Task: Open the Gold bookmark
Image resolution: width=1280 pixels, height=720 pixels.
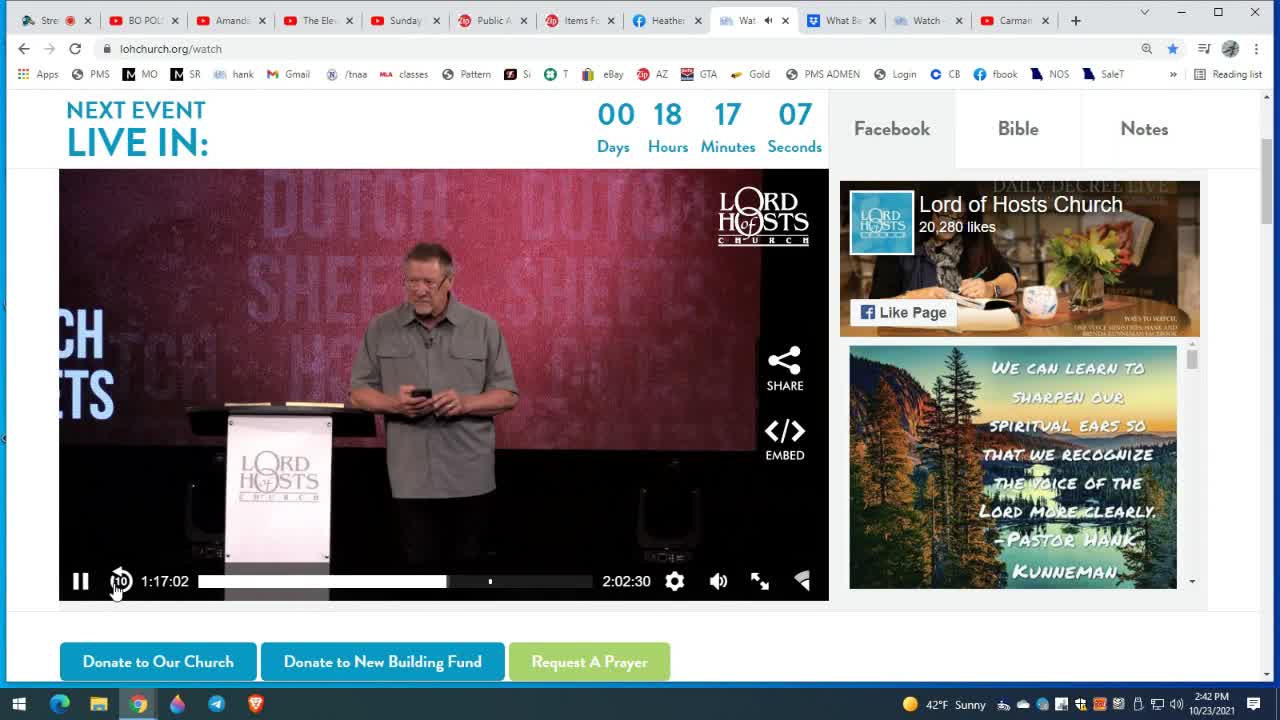Action: (750, 74)
